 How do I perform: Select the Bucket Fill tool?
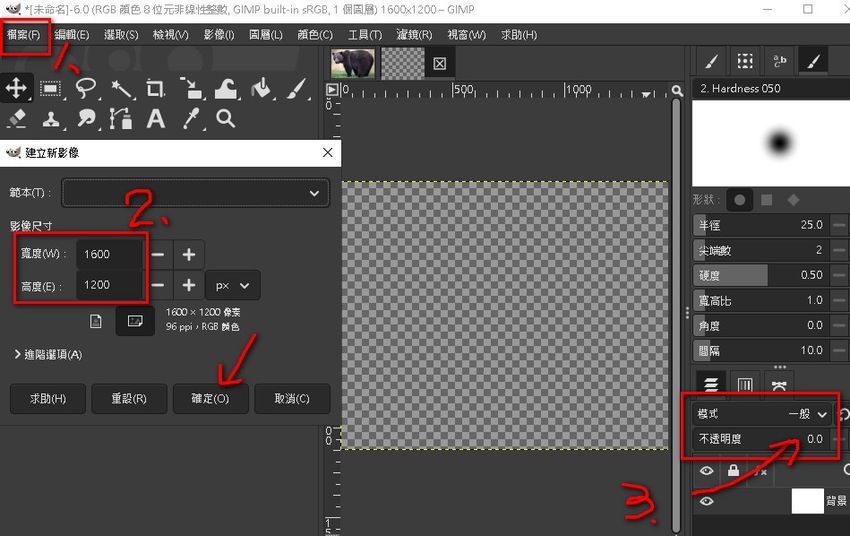[260, 88]
